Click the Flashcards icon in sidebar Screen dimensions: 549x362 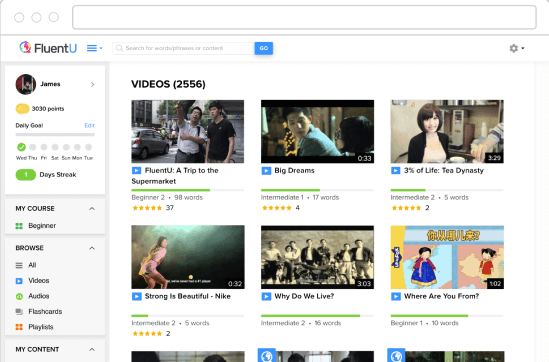19,312
